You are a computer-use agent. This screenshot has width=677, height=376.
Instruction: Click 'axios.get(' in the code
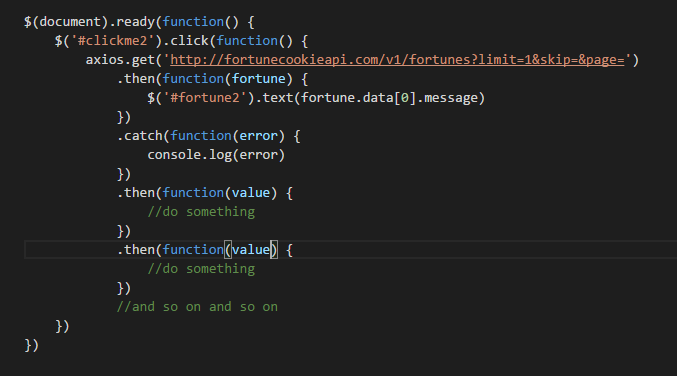click(x=124, y=60)
